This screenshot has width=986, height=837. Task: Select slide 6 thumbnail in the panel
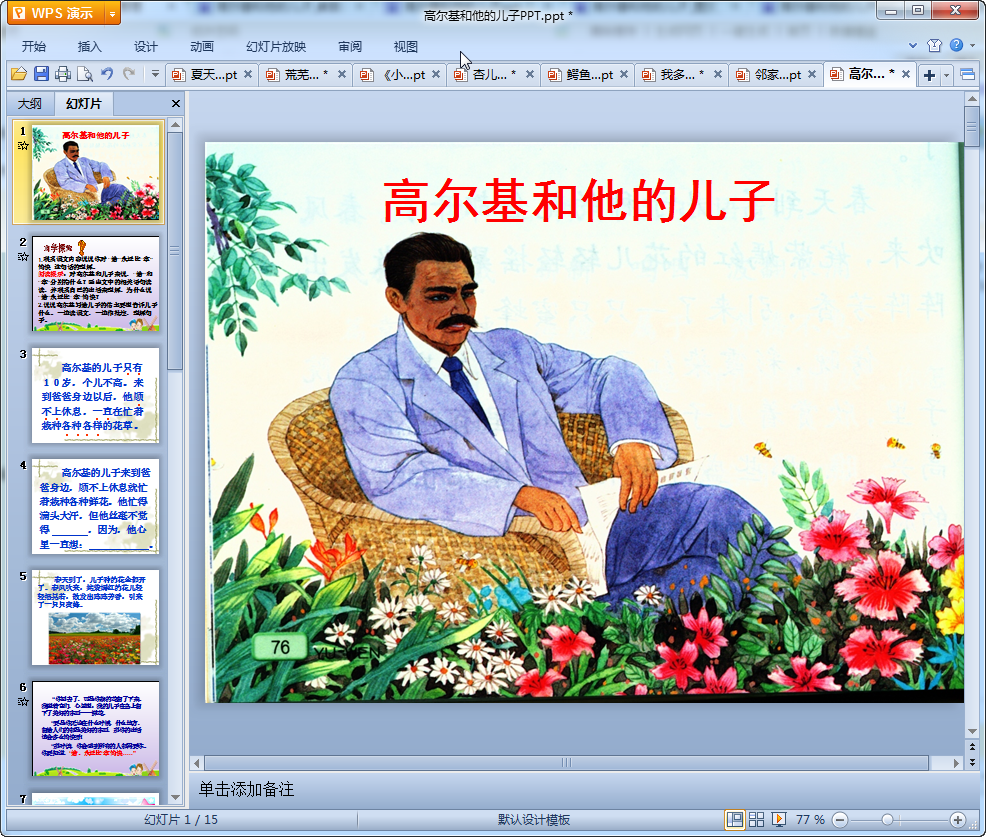[96, 729]
